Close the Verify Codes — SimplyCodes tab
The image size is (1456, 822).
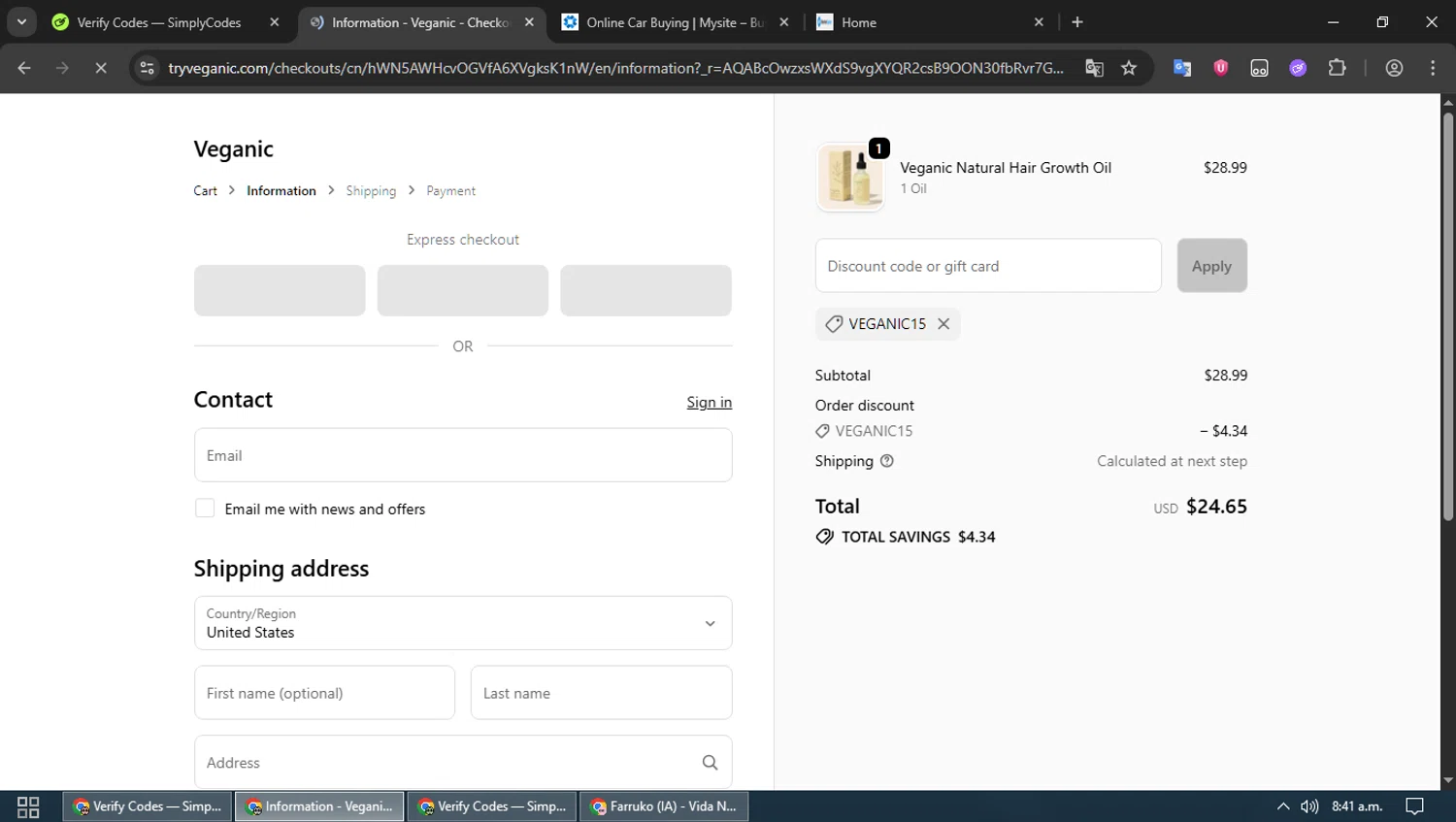(x=275, y=22)
